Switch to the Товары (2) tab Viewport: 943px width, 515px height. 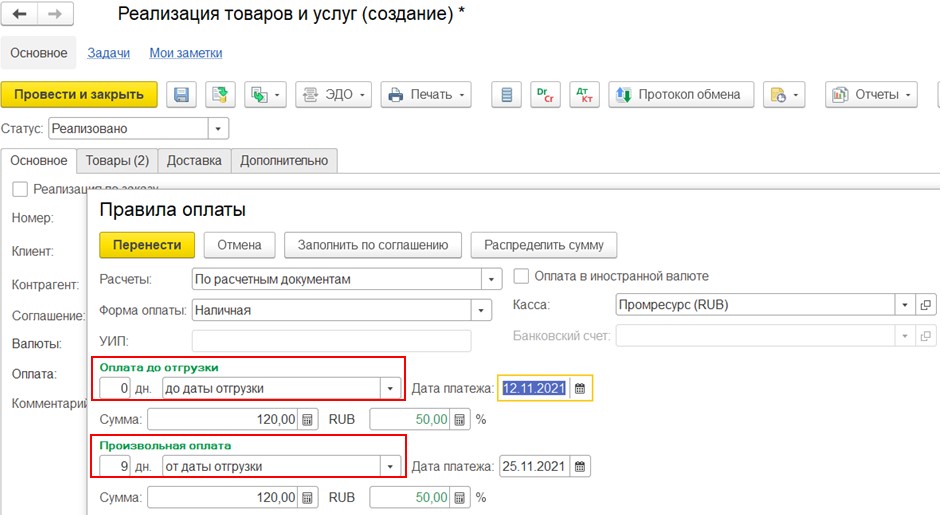pyautogui.click(x=117, y=160)
